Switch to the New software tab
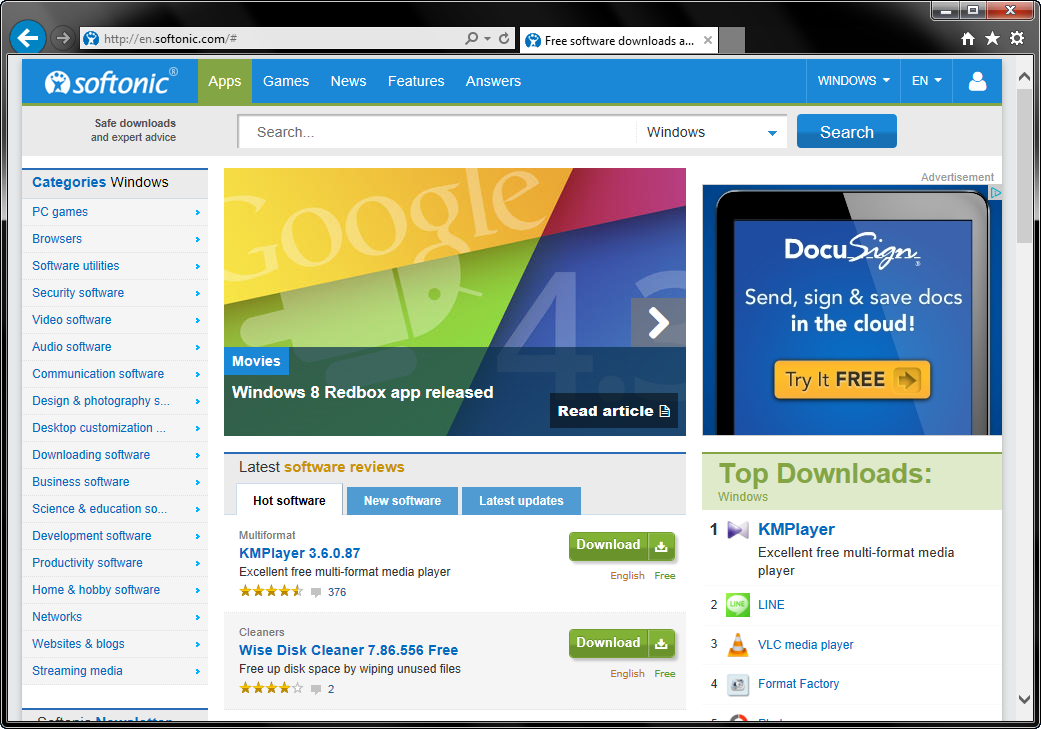This screenshot has height=729, width=1041. [402, 501]
